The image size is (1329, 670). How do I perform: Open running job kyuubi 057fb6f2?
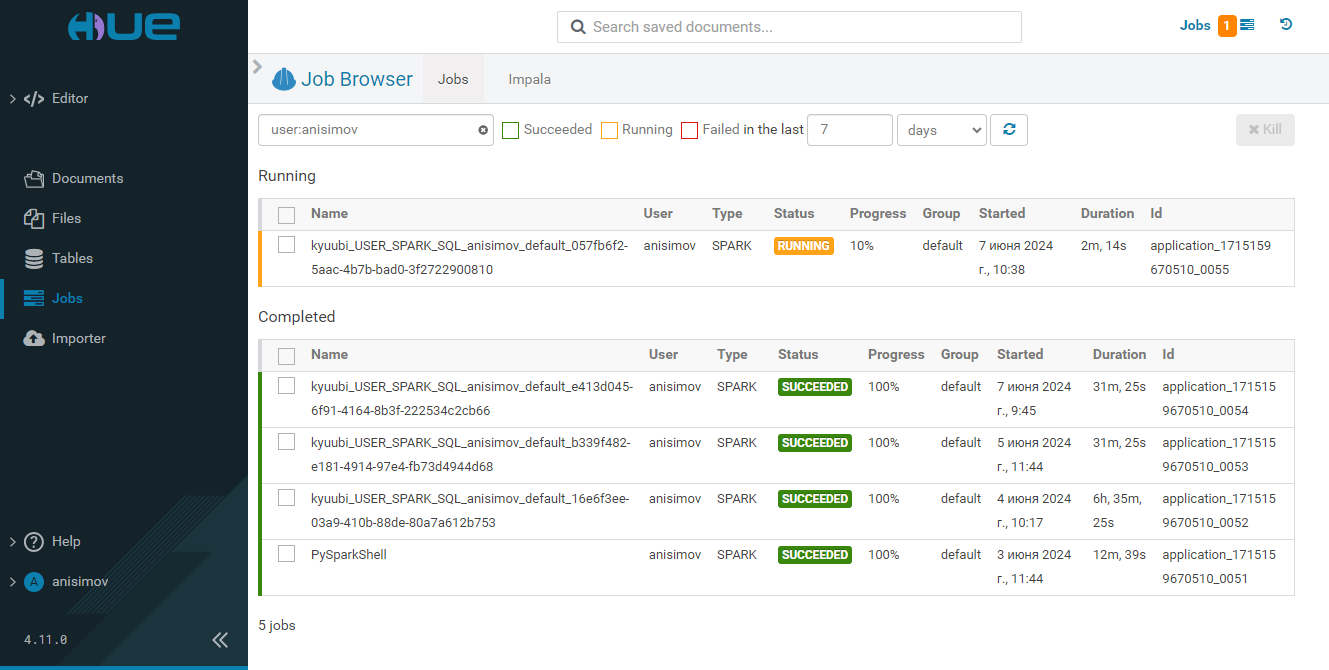coord(469,258)
